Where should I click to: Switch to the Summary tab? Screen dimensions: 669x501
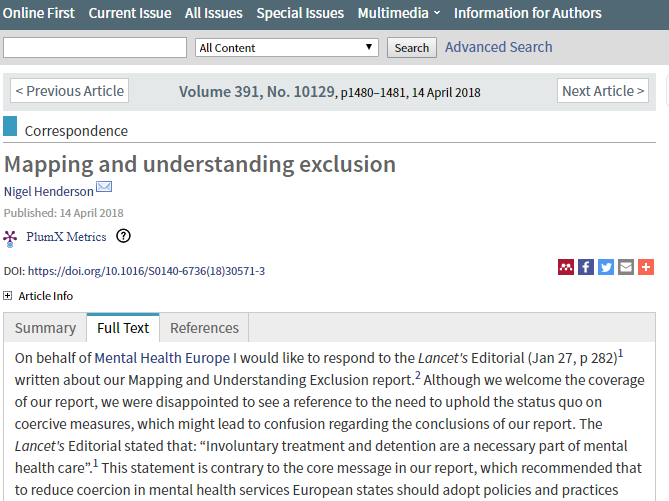[x=45, y=328]
